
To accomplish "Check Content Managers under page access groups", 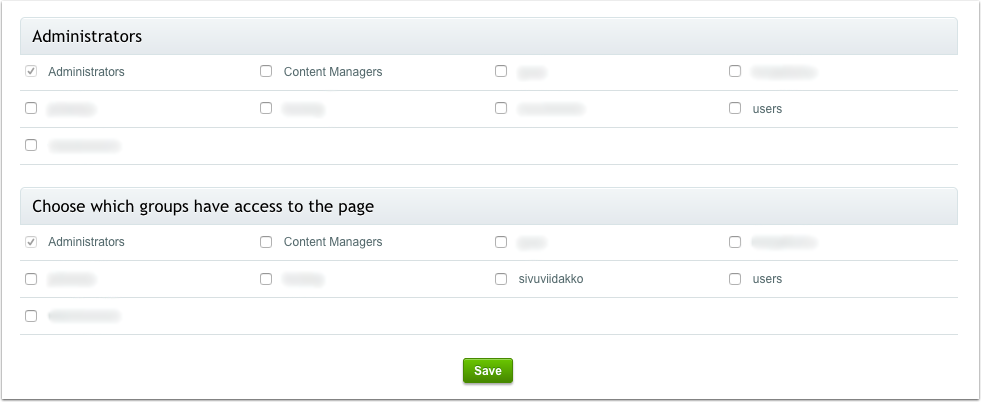I will pyautogui.click(x=266, y=241).
